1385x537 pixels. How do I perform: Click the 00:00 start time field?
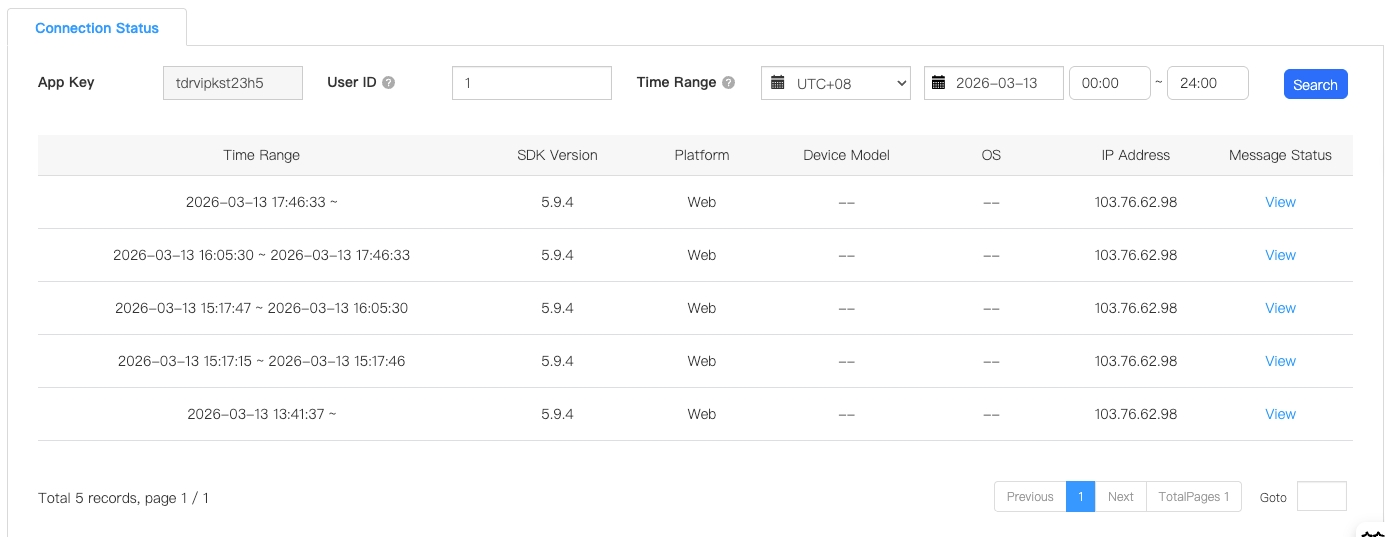(1109, 83)
